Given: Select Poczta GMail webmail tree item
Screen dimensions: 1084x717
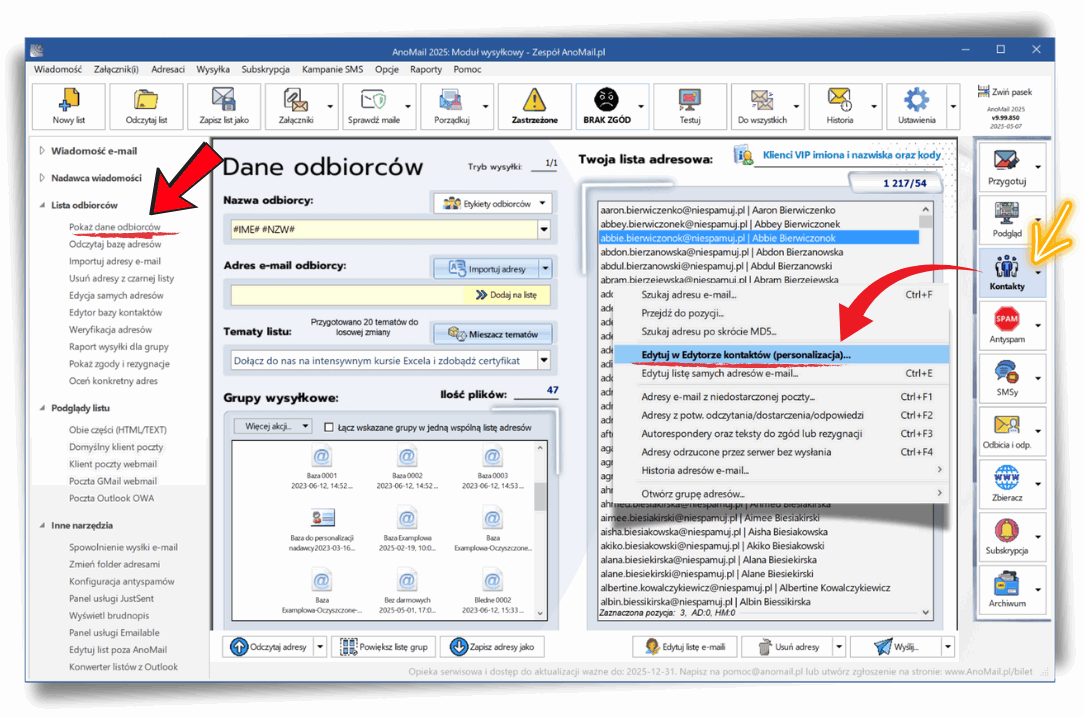Looking at the screenshot, I should (x=113, y=481).
